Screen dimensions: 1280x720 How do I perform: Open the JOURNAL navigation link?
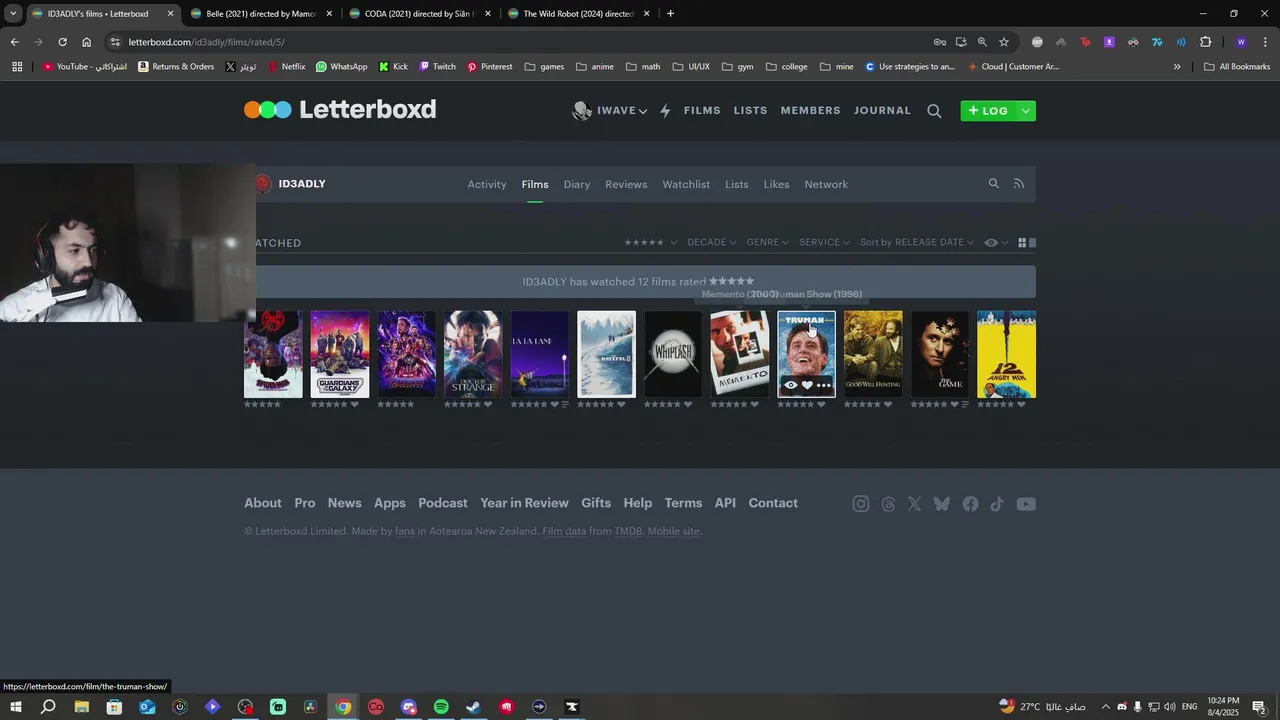tap(882, 111)
